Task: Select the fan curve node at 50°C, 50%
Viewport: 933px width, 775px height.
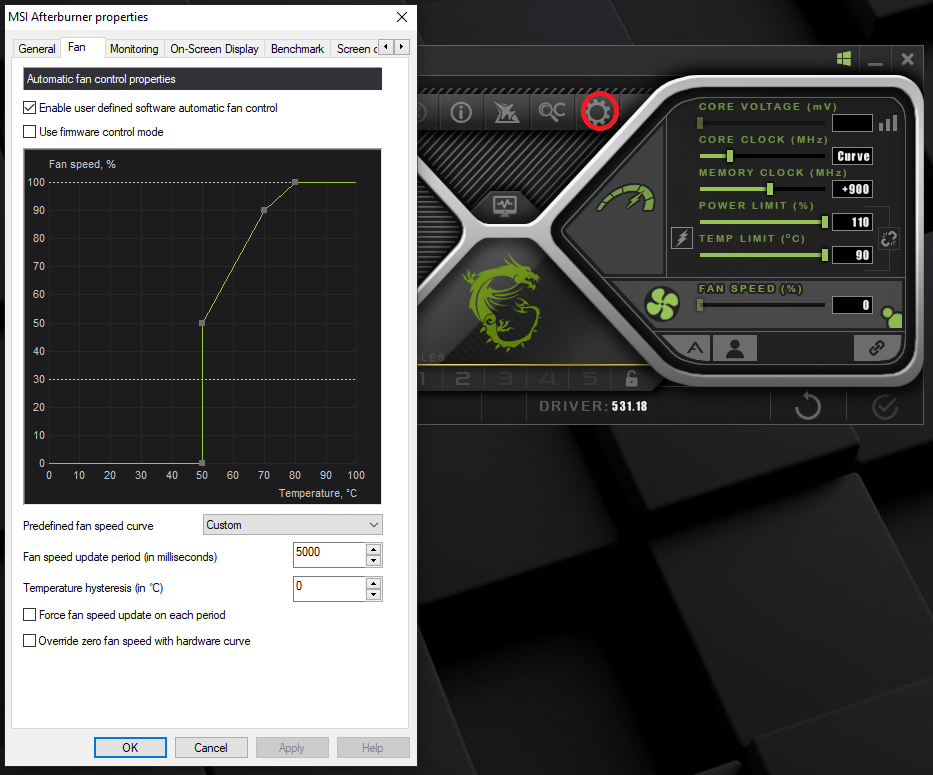Action: tap(202, 323)
